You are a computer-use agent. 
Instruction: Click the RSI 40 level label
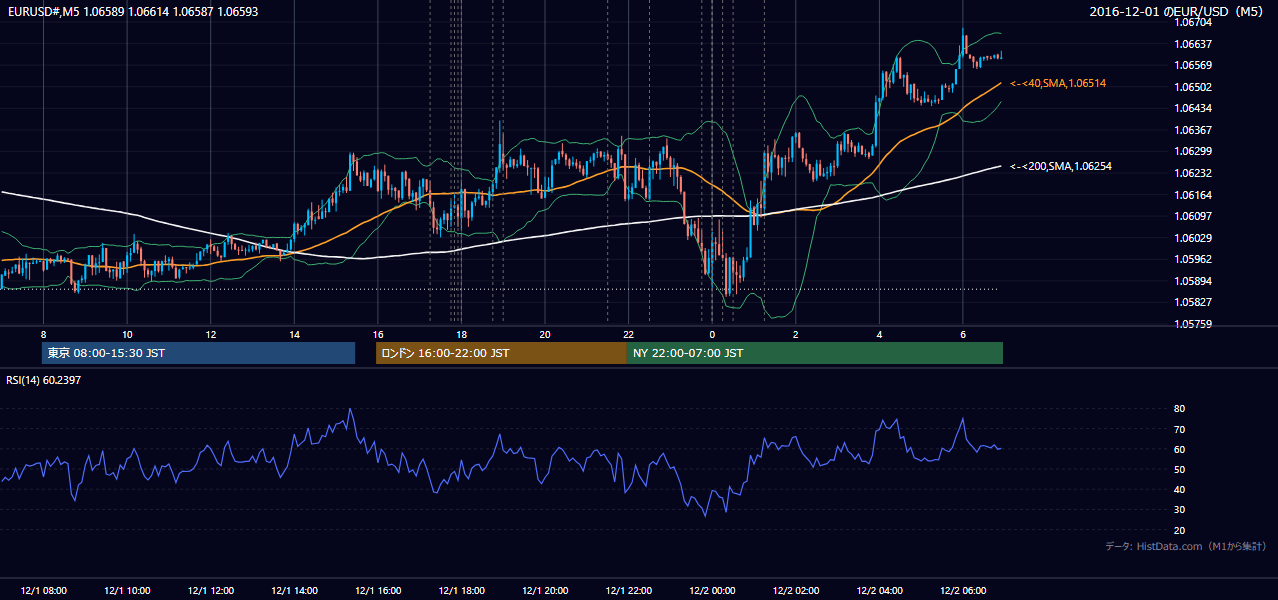[x=1180, y=489]
